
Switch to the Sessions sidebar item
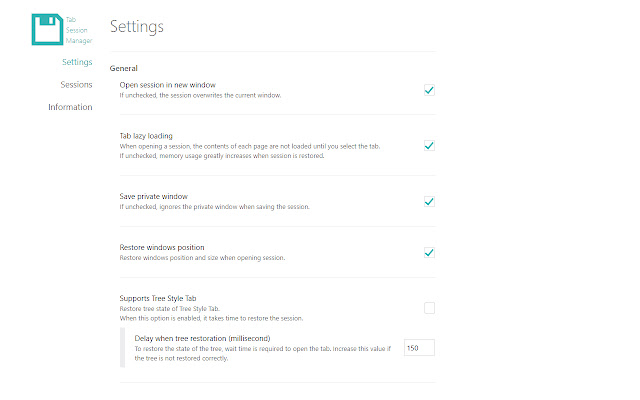[x=76, y=85]
